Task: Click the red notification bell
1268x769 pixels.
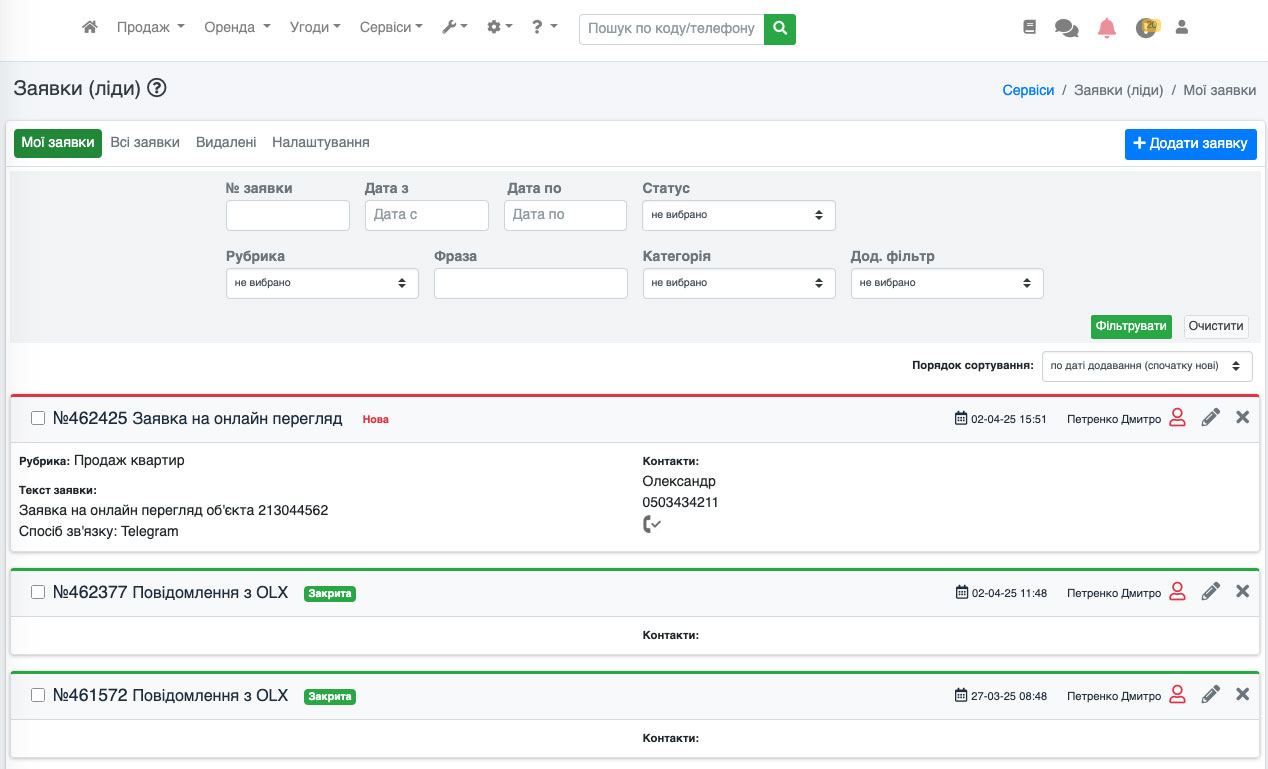Action: pos(1106,28)
